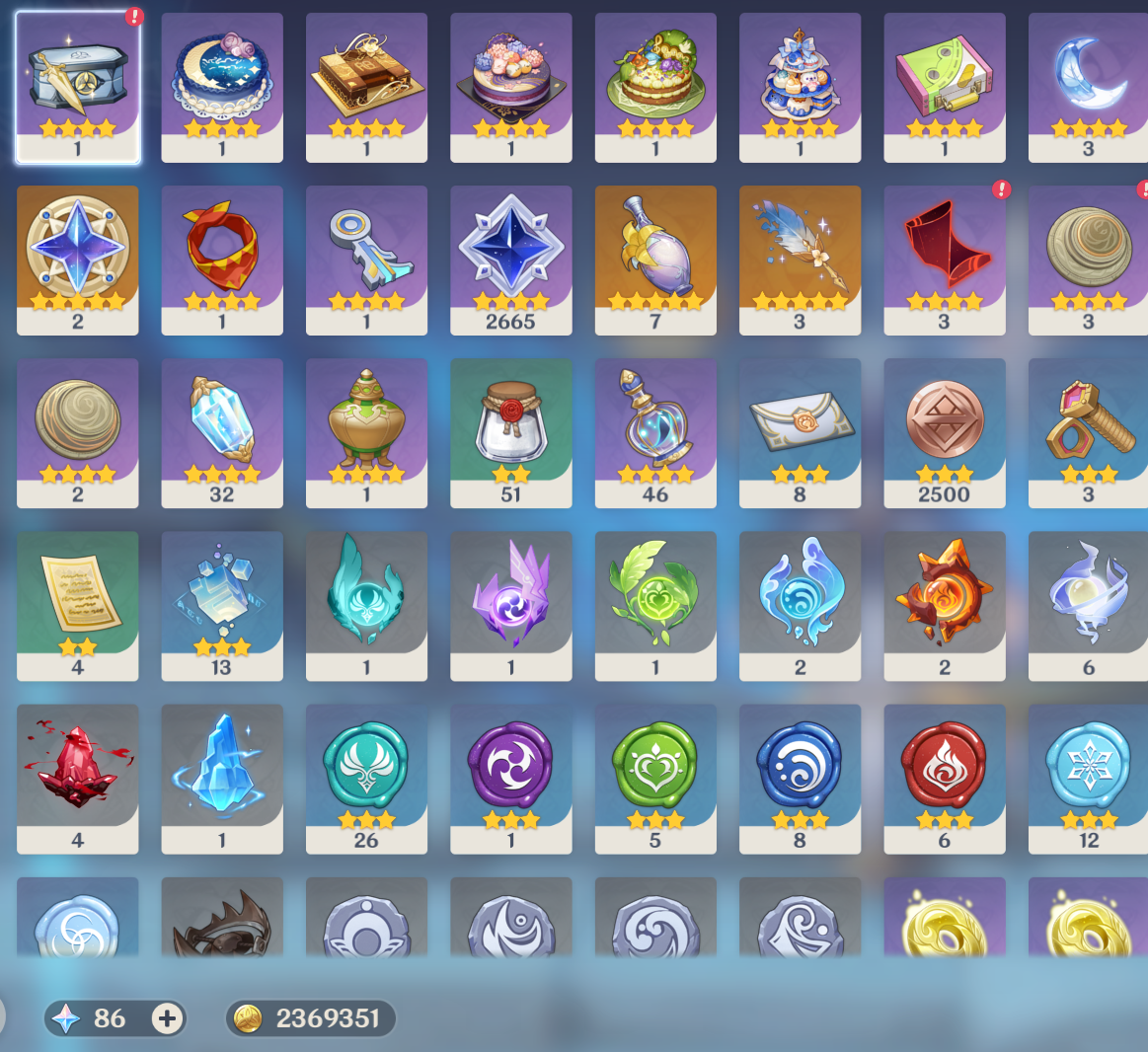This screenshot has width=1148, height=1052.
Task: Select the blue ice shard item
Action: click(222, 779)
